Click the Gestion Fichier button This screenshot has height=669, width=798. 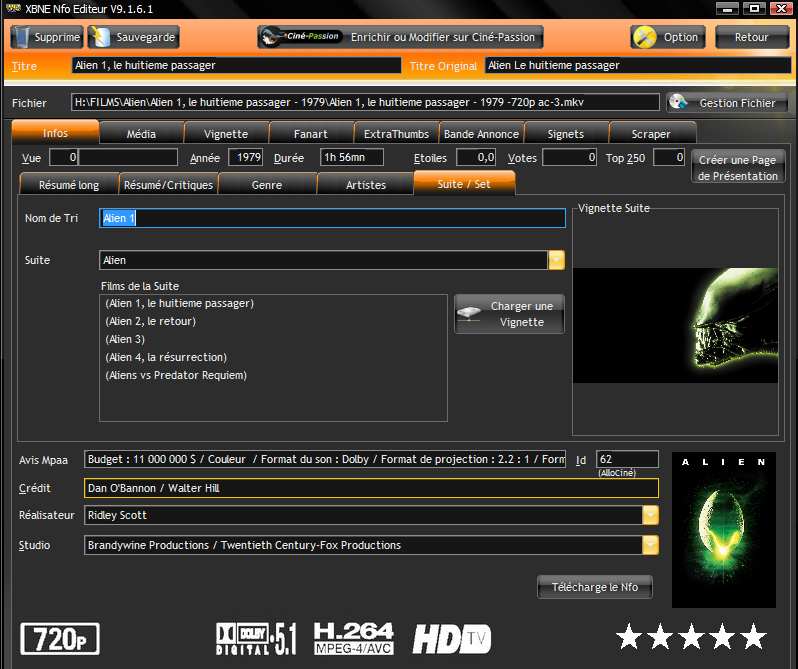coord(727,102)
